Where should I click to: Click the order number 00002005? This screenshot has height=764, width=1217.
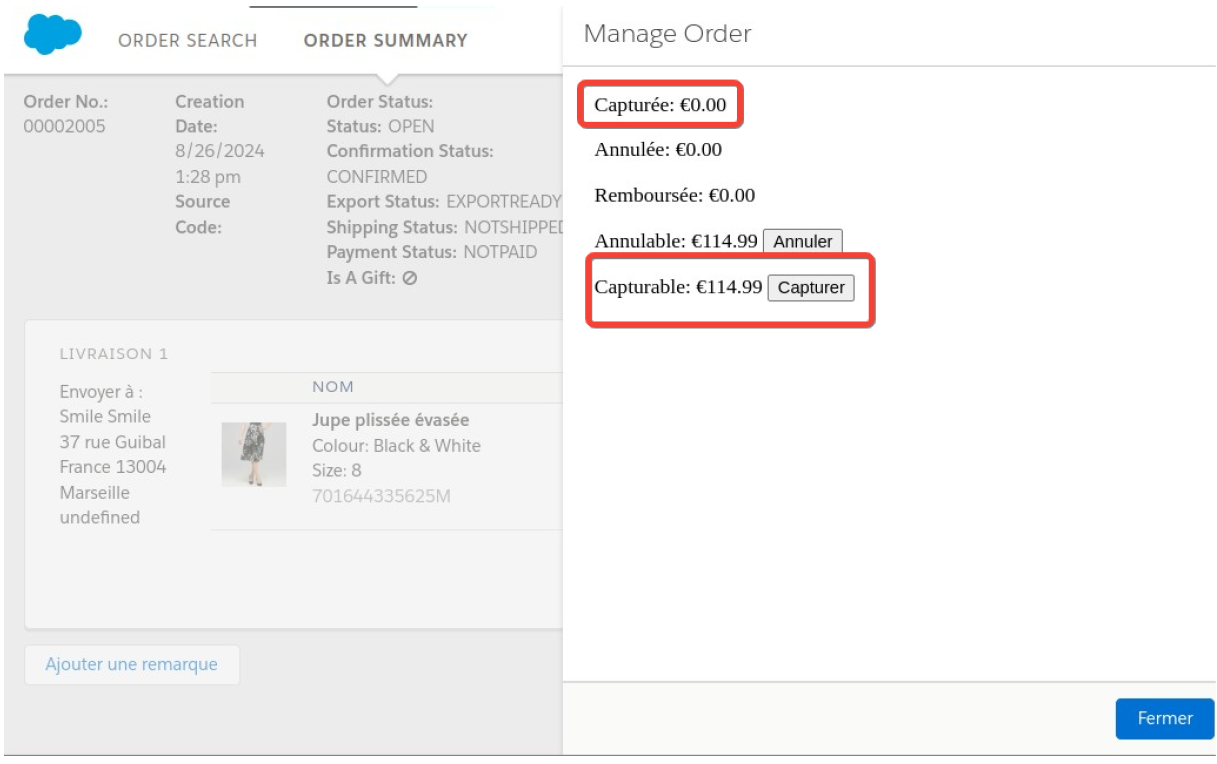click(64, 126)
